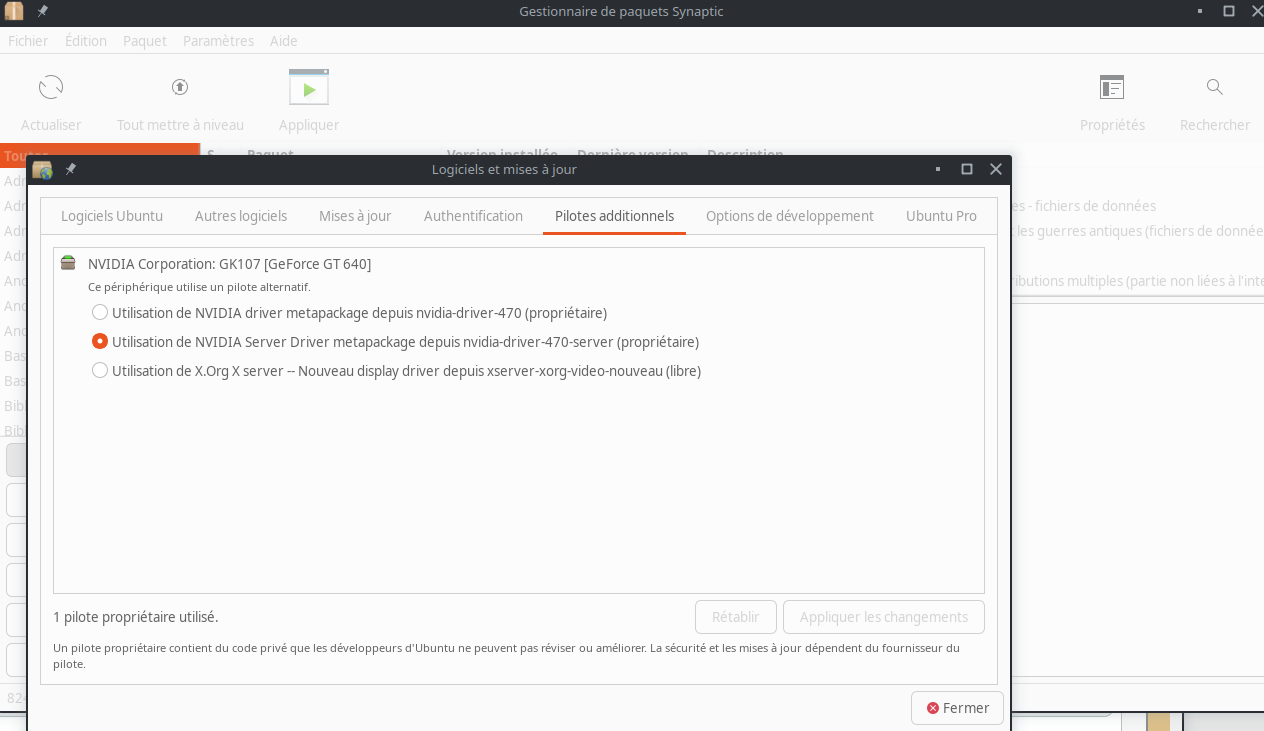The image size is (1264, 731).
Task: Click the NVIDIA GK107 graphics card icon
Action: click(68, 264)
